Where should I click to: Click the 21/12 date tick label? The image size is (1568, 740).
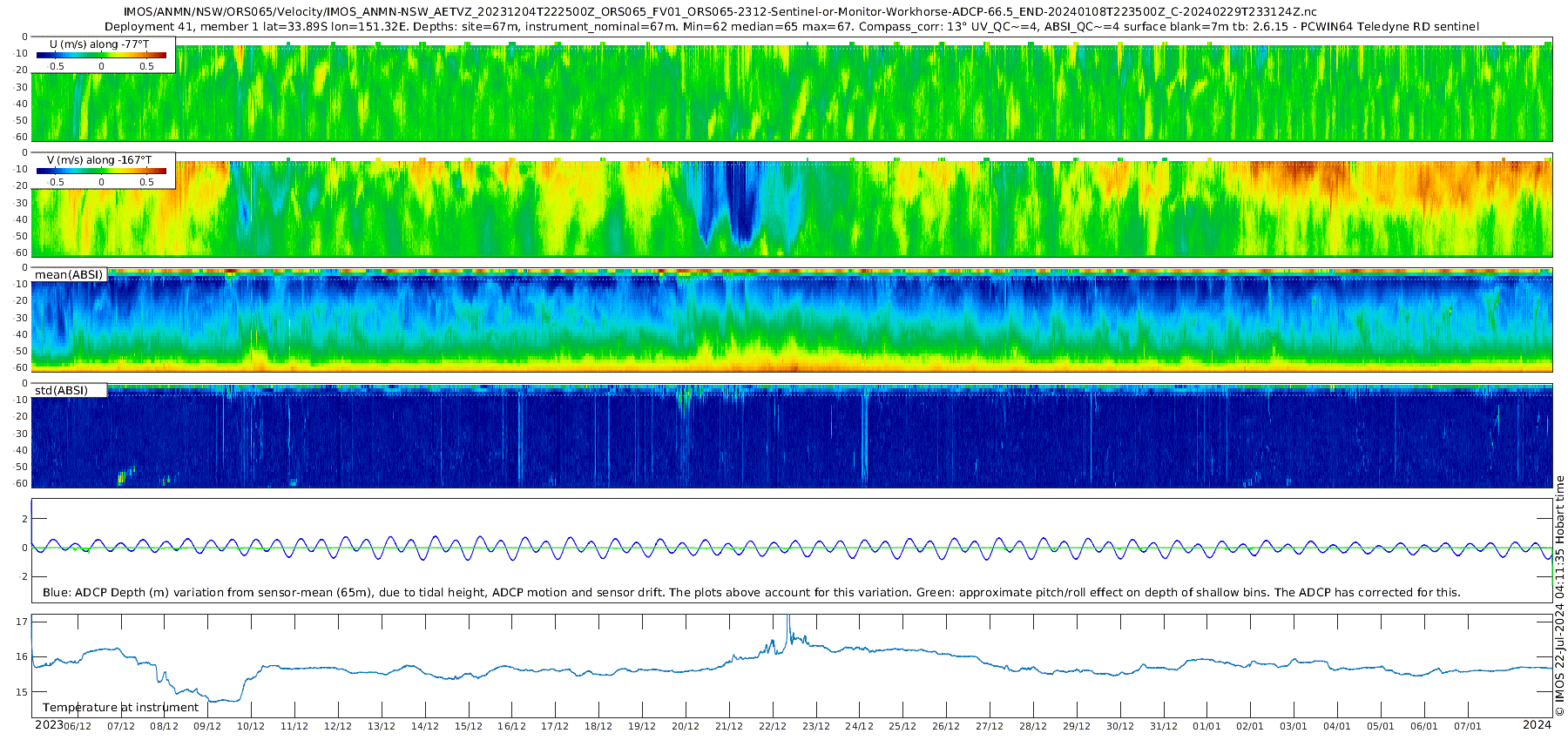[729, 726]
